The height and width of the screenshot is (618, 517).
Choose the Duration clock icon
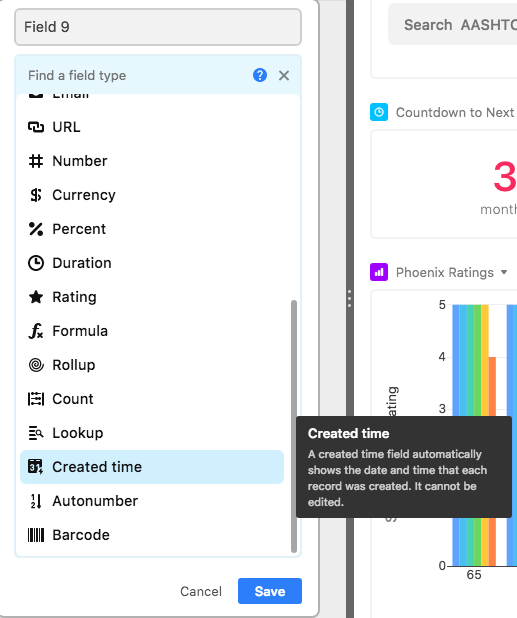point(36,263)
